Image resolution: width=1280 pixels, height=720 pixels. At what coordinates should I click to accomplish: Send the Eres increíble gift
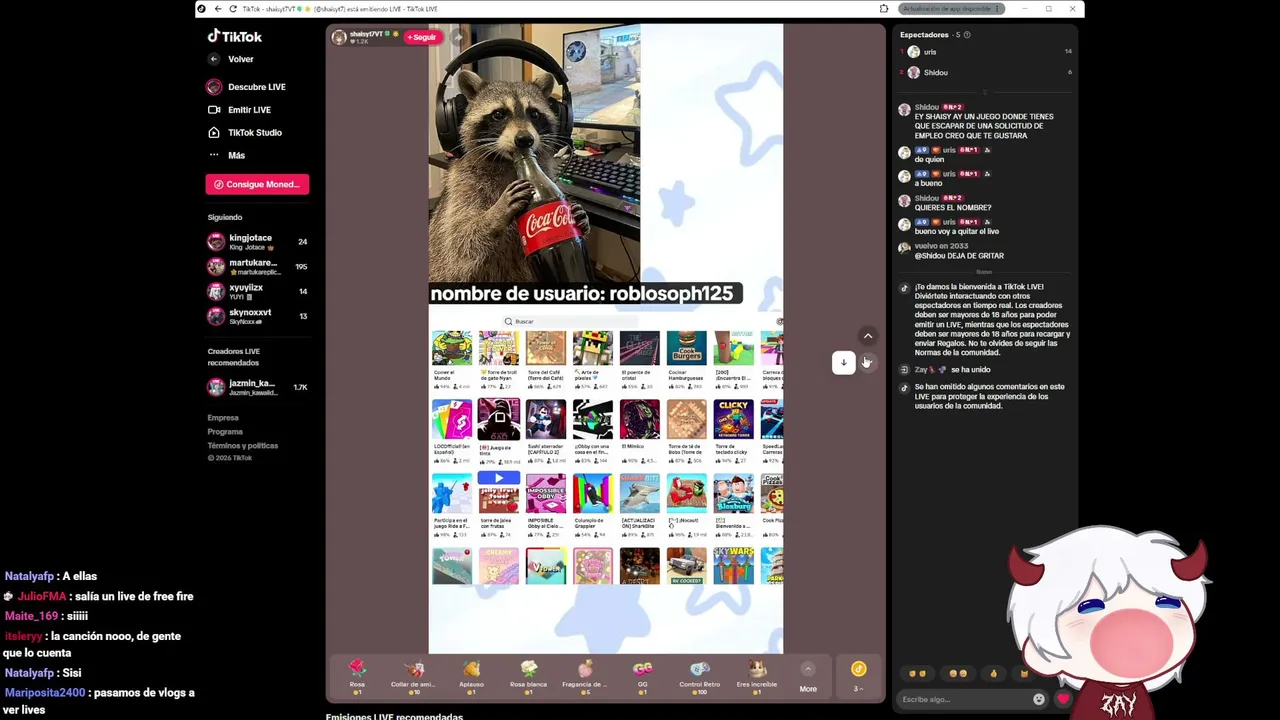756,676
